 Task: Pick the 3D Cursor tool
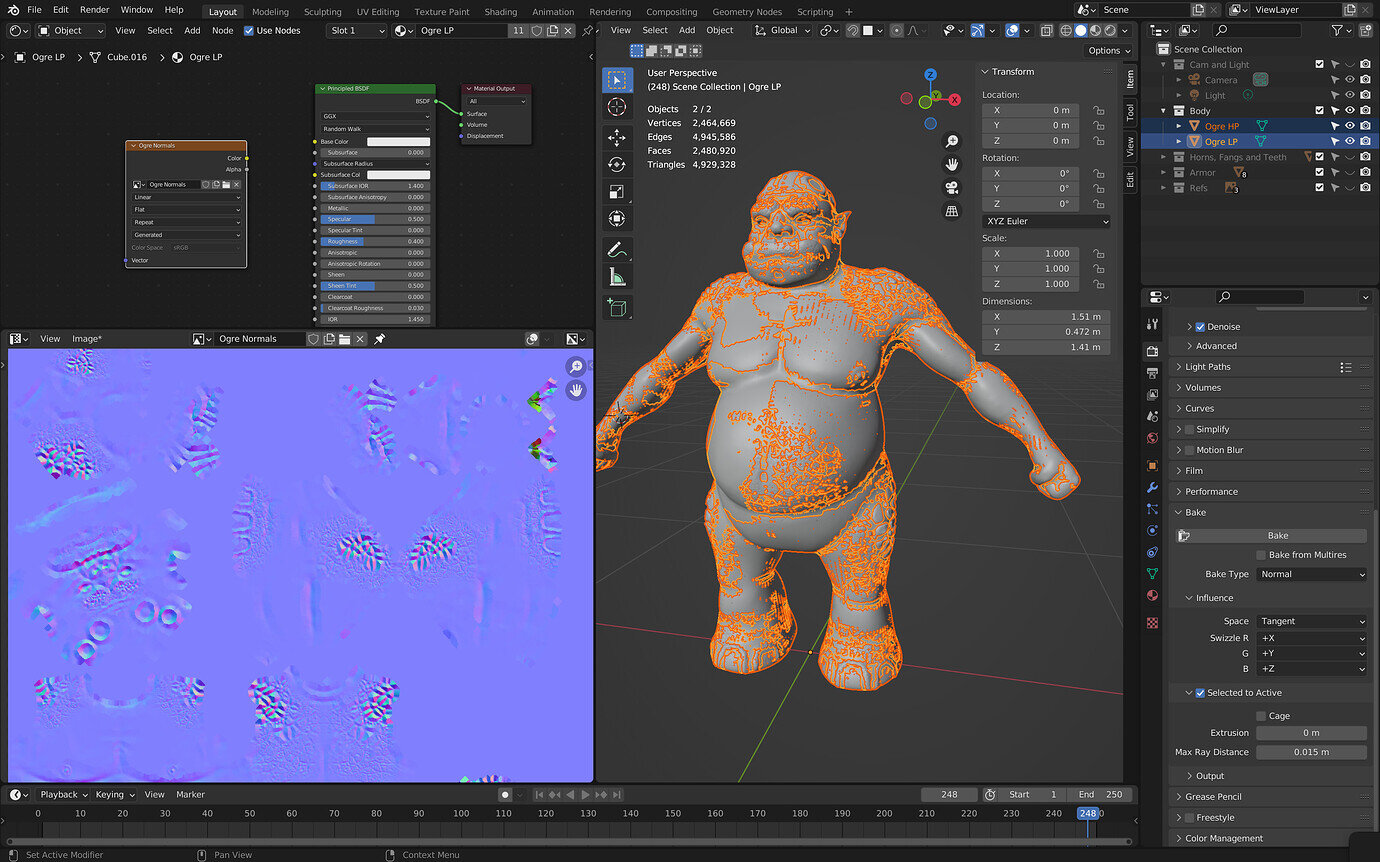(x=617, y=108)
